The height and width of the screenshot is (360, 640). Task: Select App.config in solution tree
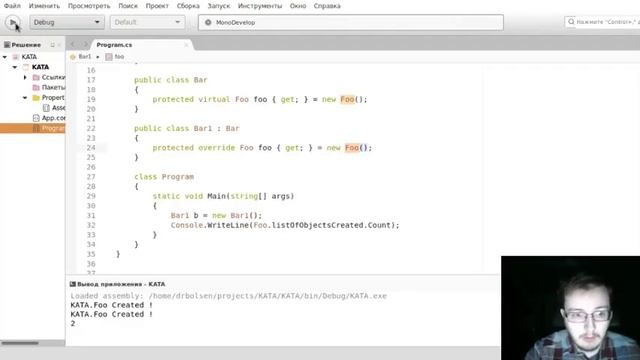[53, 118]
